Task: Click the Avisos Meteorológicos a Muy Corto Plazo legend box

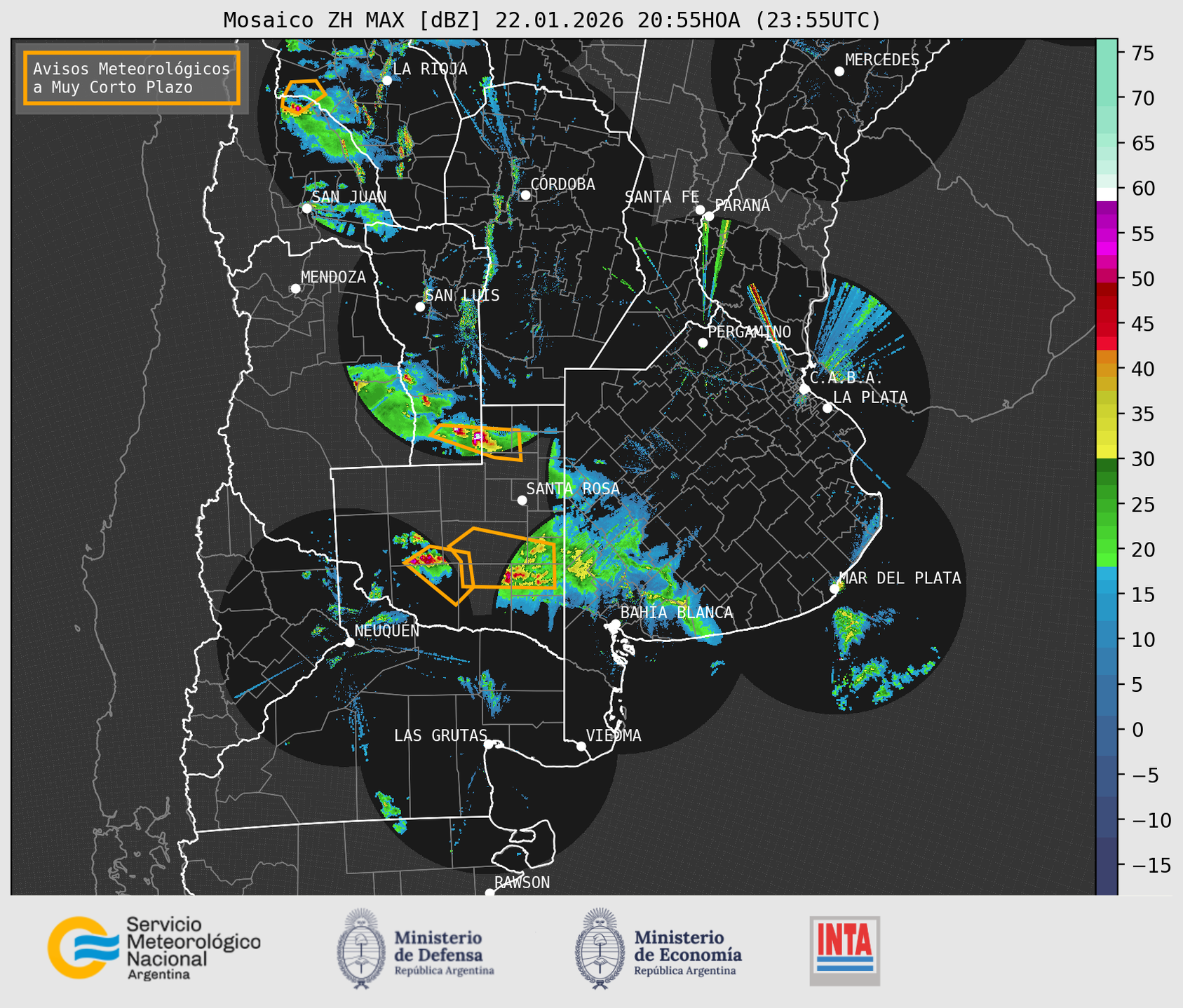Action: 132,78
